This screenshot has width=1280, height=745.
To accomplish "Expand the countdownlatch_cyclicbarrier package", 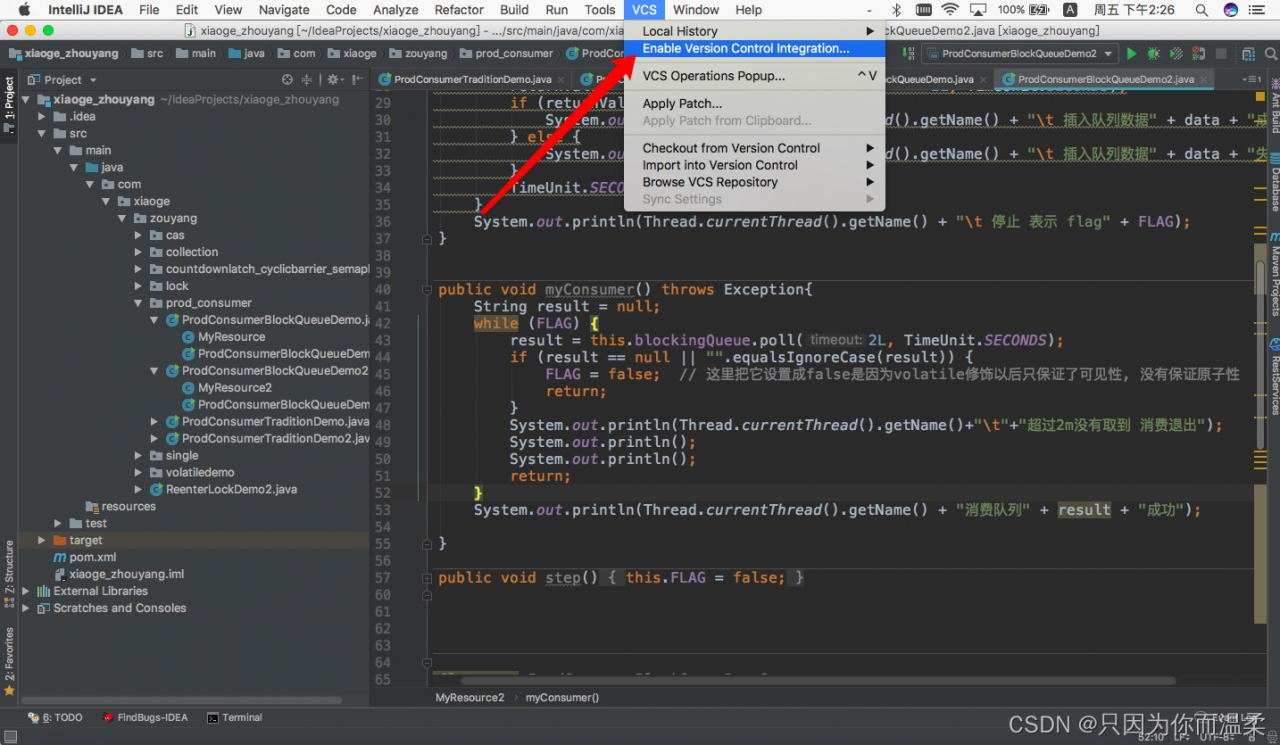I will pyautogui.click(x=138, y=269).
